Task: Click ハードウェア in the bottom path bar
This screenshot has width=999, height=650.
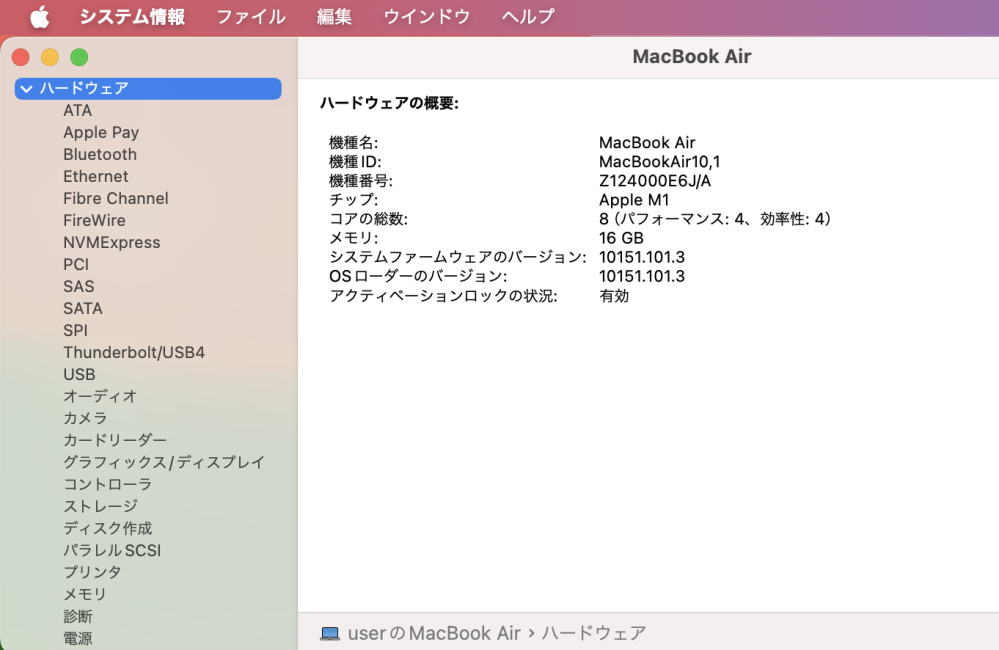Action: [x=593, y=633]
